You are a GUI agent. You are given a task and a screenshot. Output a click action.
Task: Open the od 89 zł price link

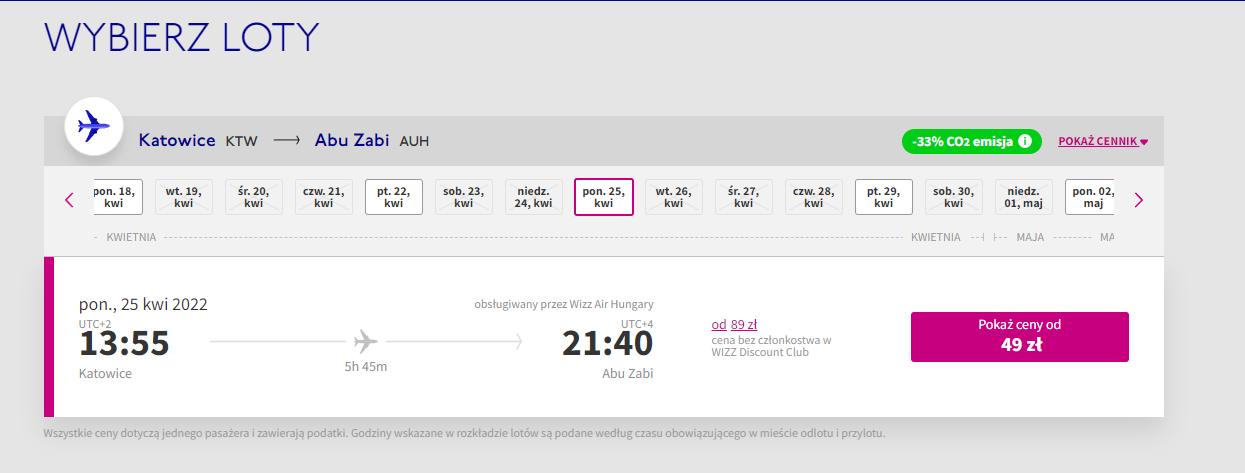coord(734,324)
